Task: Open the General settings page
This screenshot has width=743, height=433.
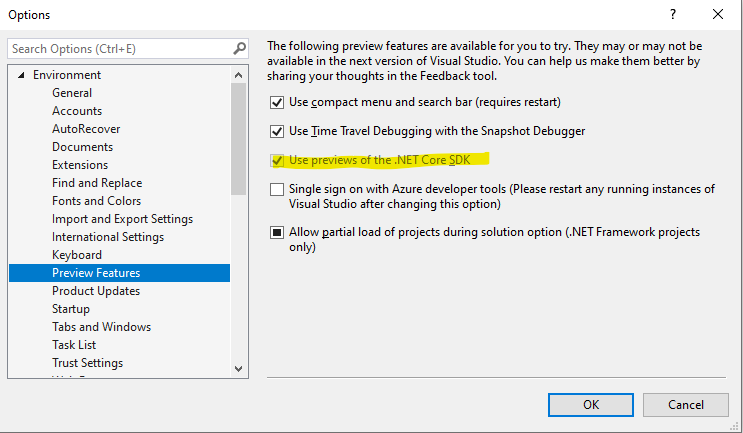Action: [x=72, y=93]
